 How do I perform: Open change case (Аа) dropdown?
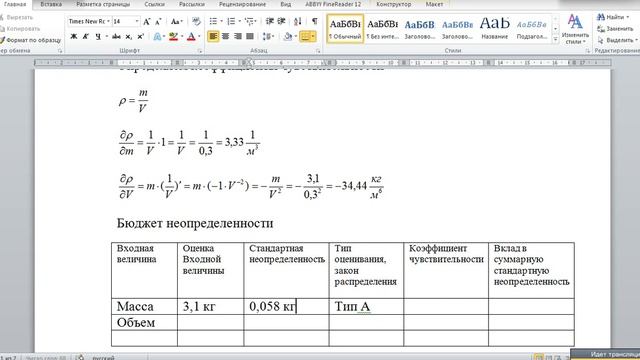[x=176, y=22]
